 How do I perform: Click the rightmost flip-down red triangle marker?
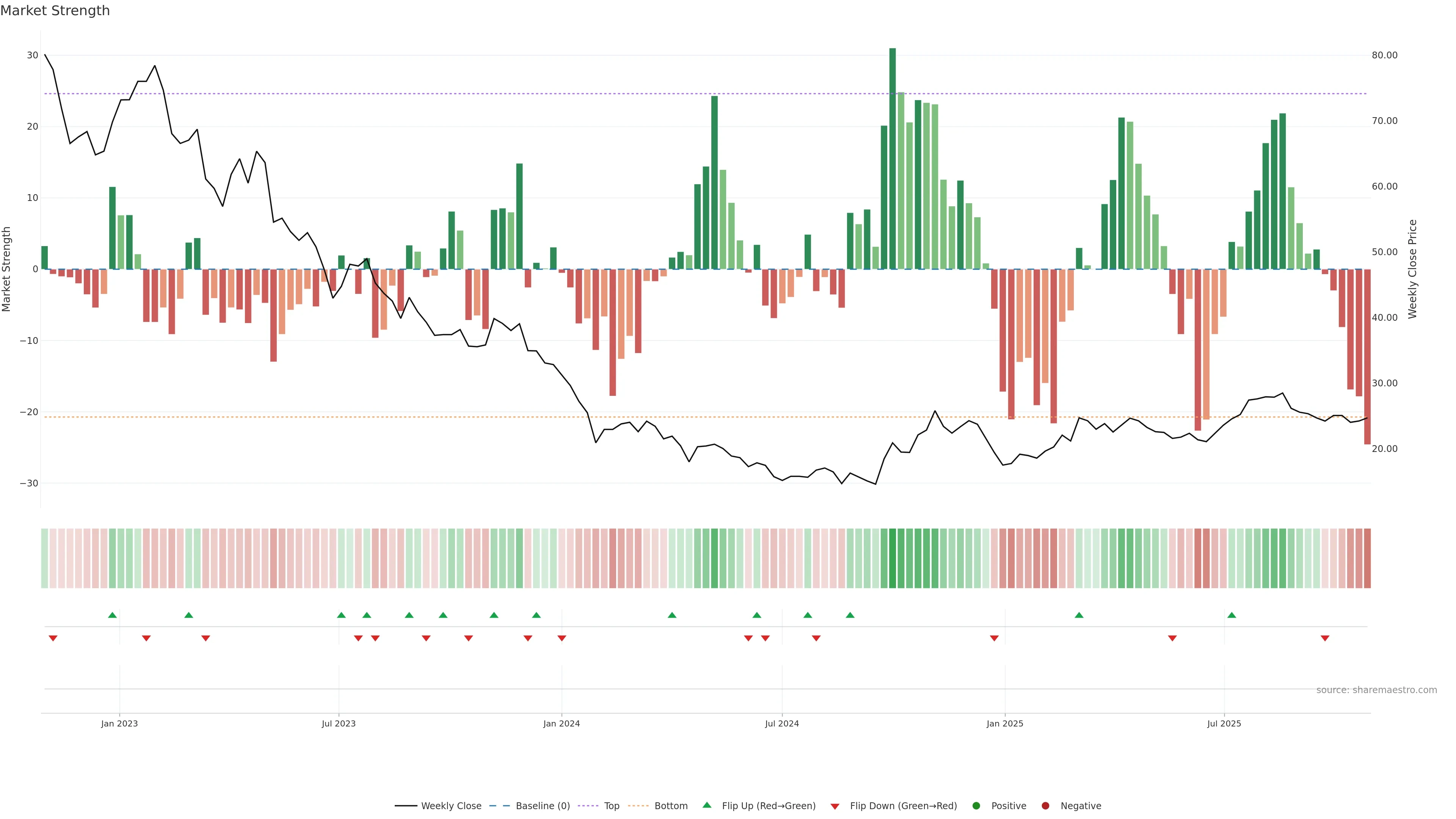click(x=1325, y=638)
